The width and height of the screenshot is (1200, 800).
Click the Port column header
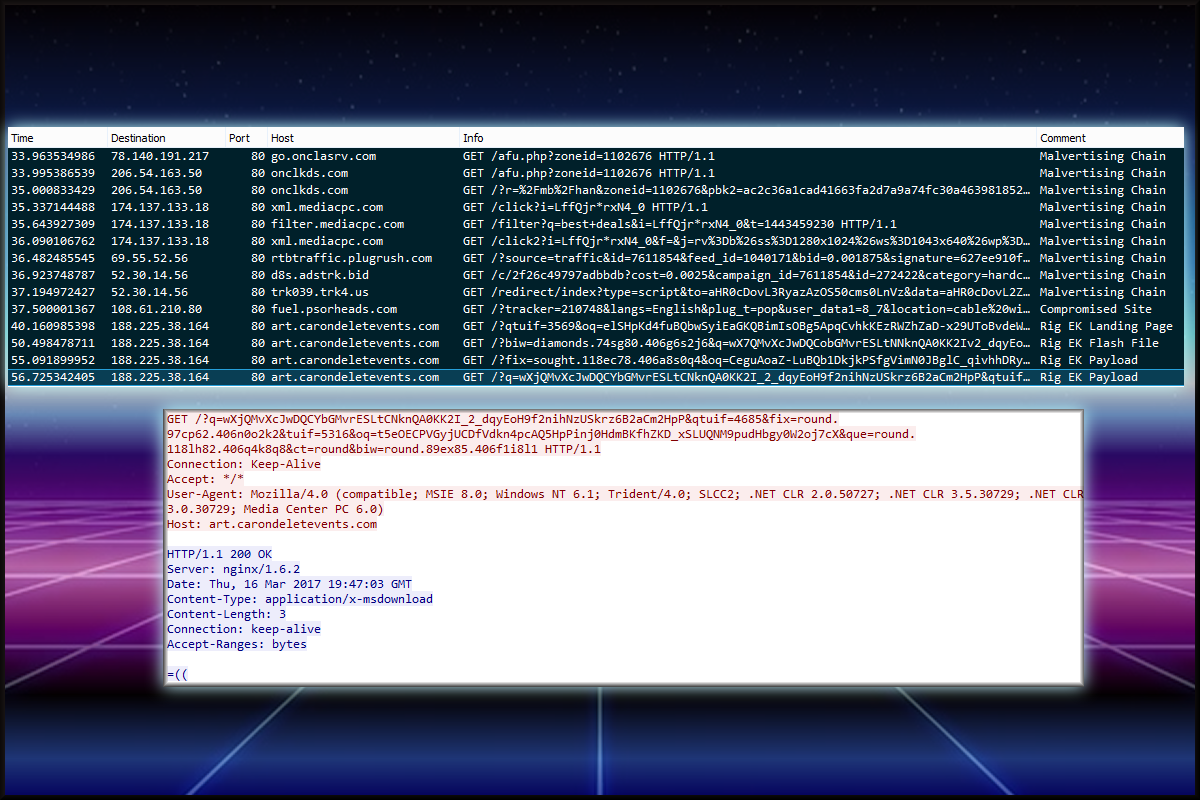[239, 138]
